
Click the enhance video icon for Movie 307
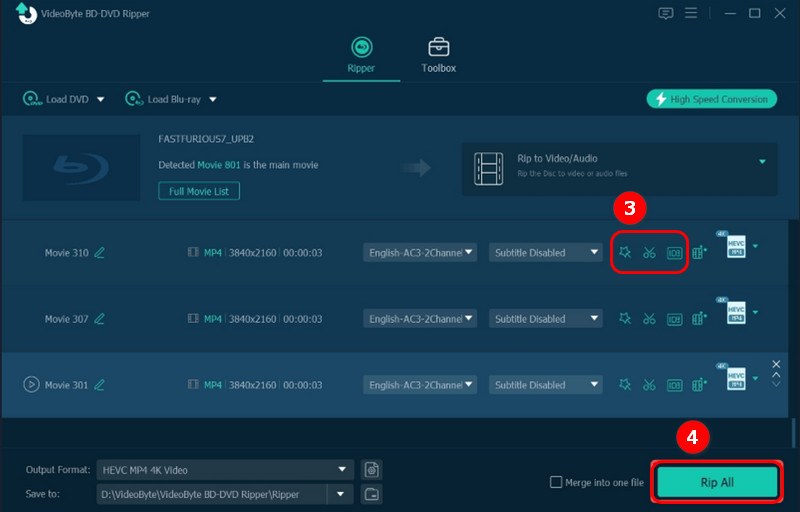point(698,319)
